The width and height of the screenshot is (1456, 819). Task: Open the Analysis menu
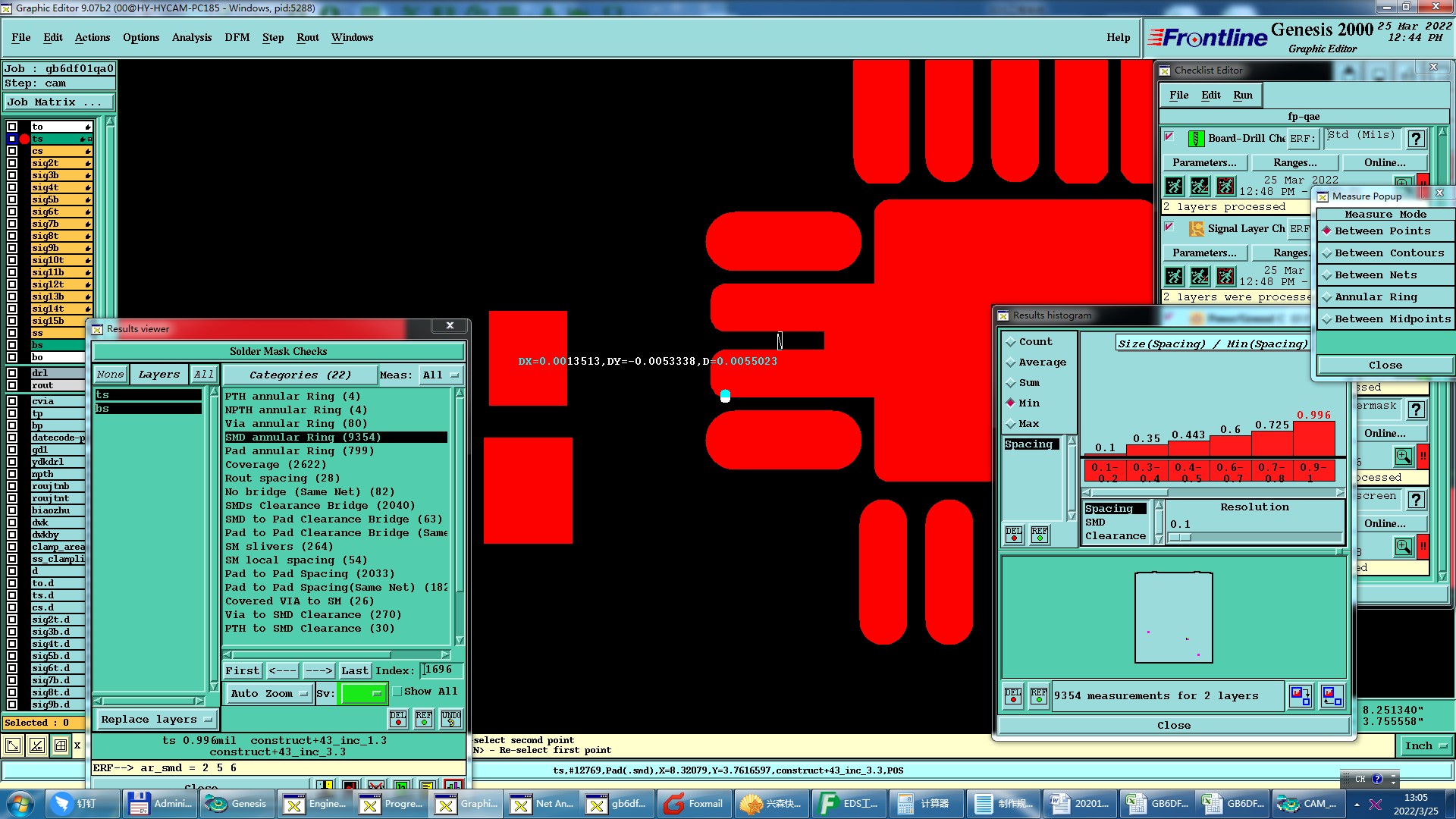(191, 37)
